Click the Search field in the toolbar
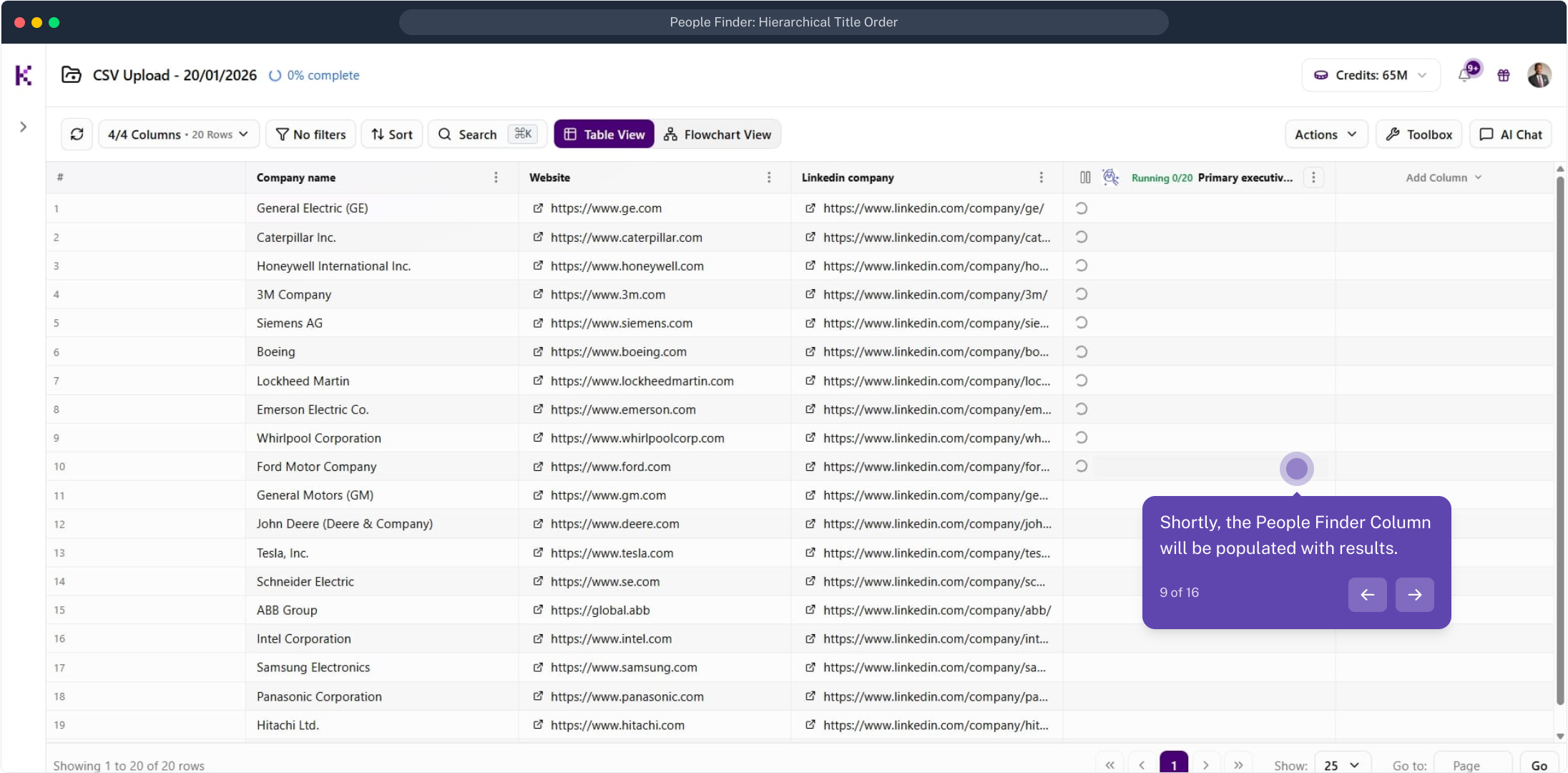This screenshot has width=1568, height=773. click(x=487, y=135)
